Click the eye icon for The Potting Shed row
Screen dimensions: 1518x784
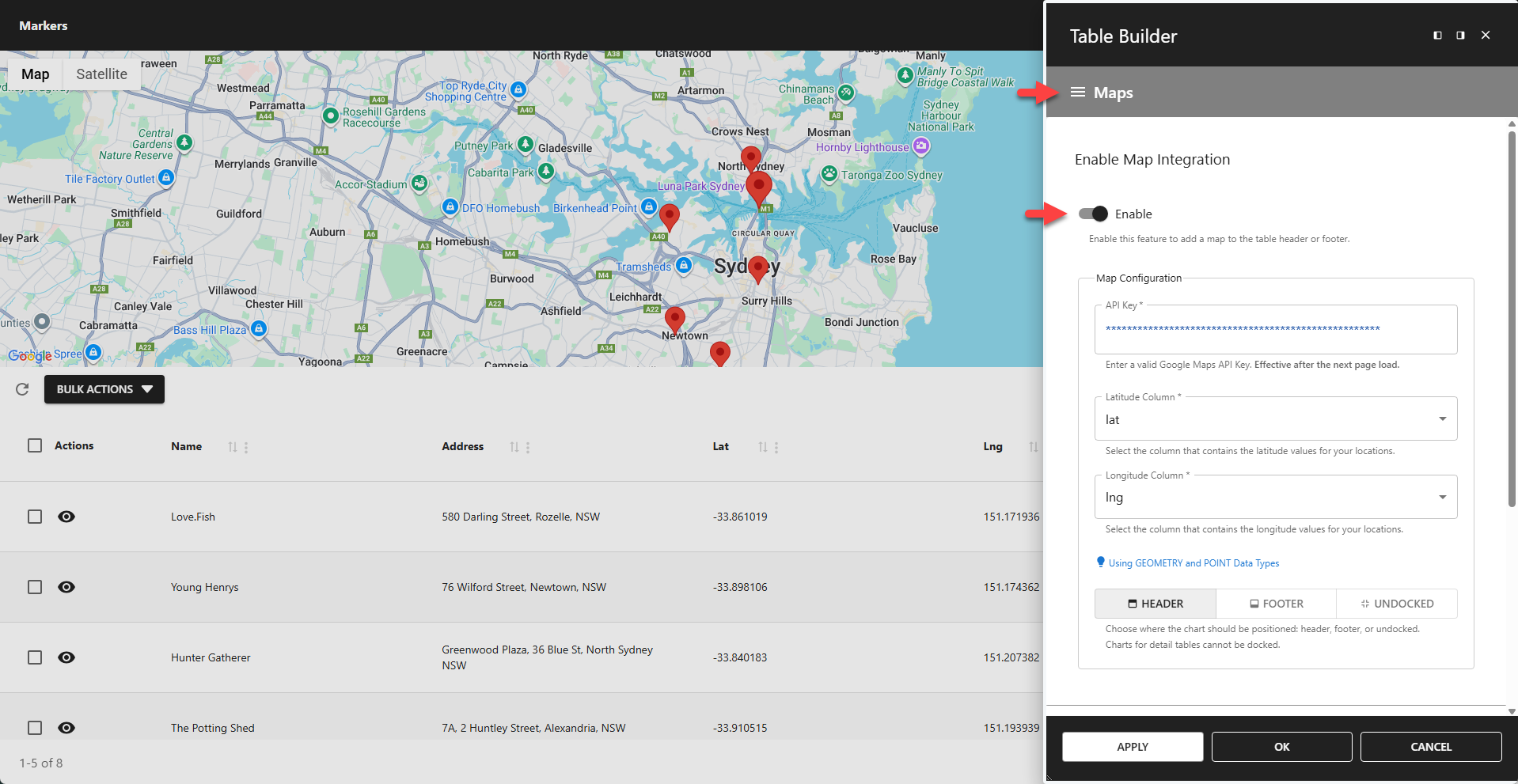[x=66, y=728]
